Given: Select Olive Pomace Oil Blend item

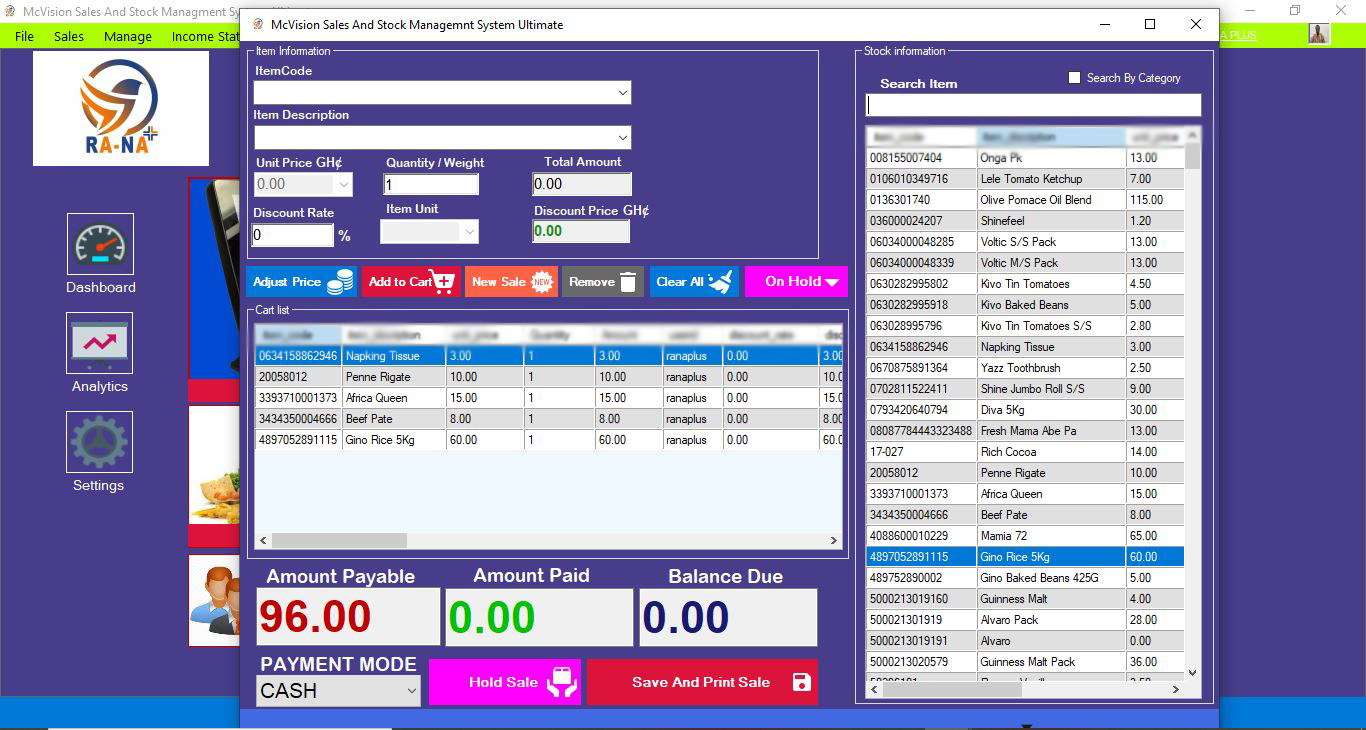Looking at the screenshot, I should pos(1025,200).
